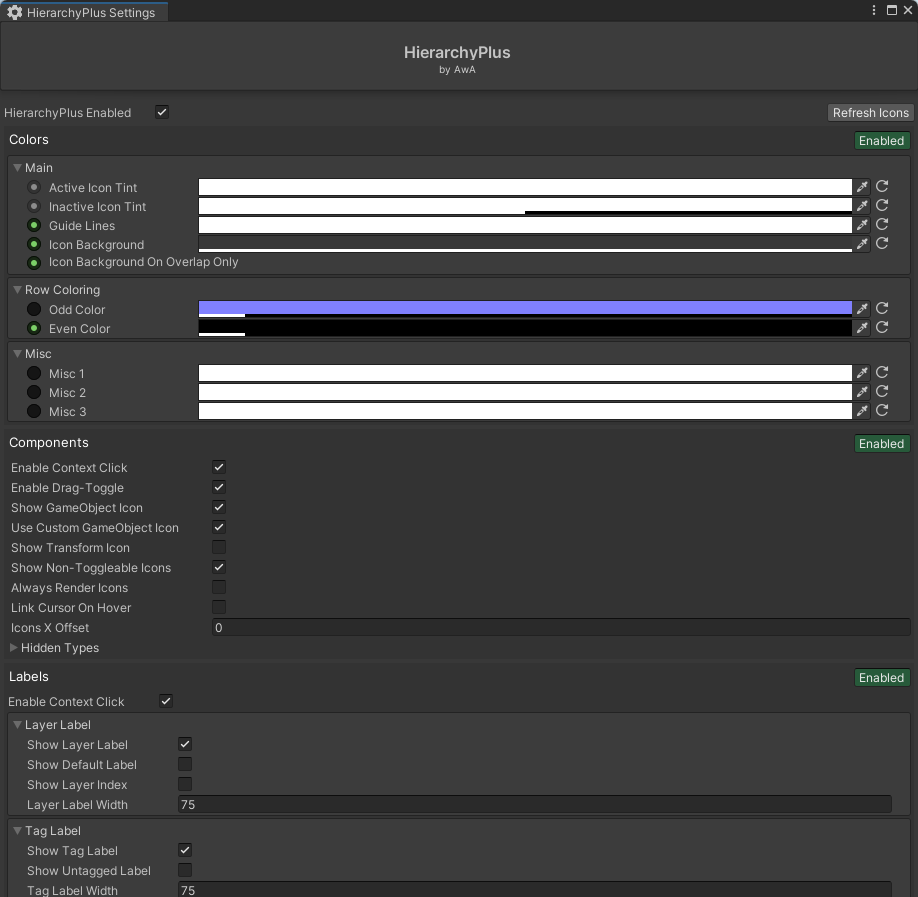
Task: Disable the HierarchyPlus Enabled checkbox
Action: click(162, 112)
